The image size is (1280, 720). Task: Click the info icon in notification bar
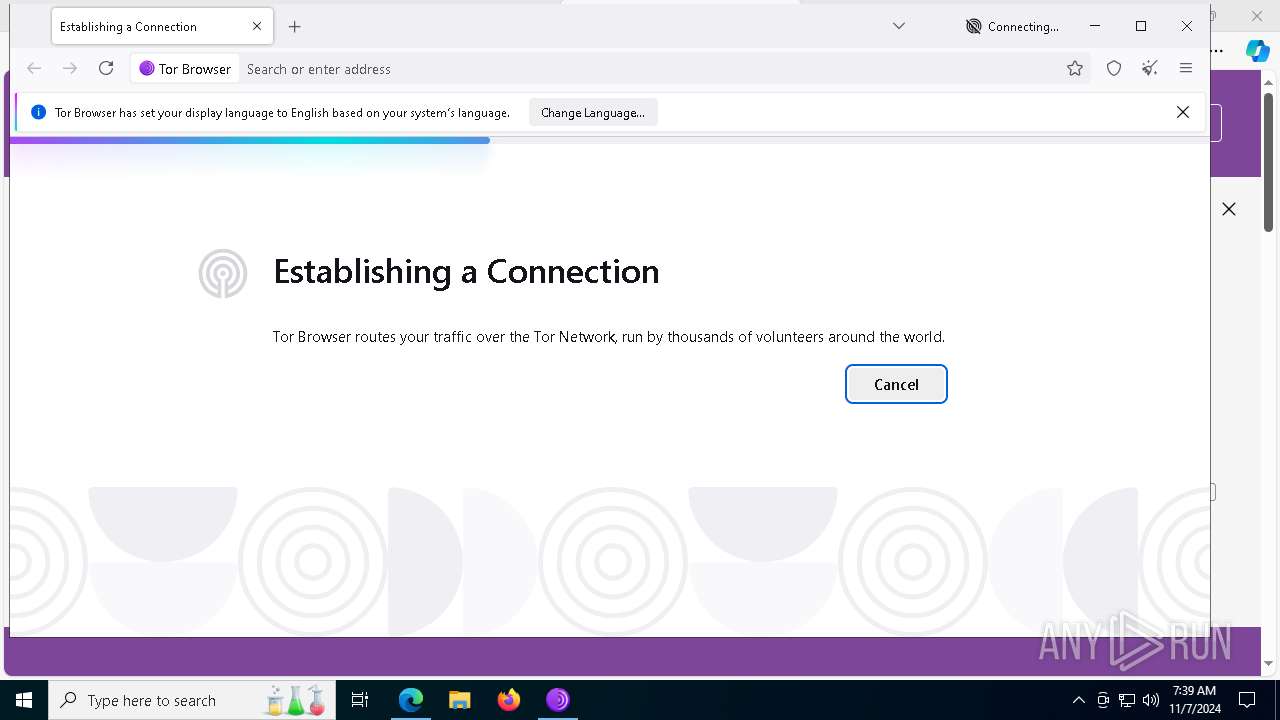click(x=39, y=113)
